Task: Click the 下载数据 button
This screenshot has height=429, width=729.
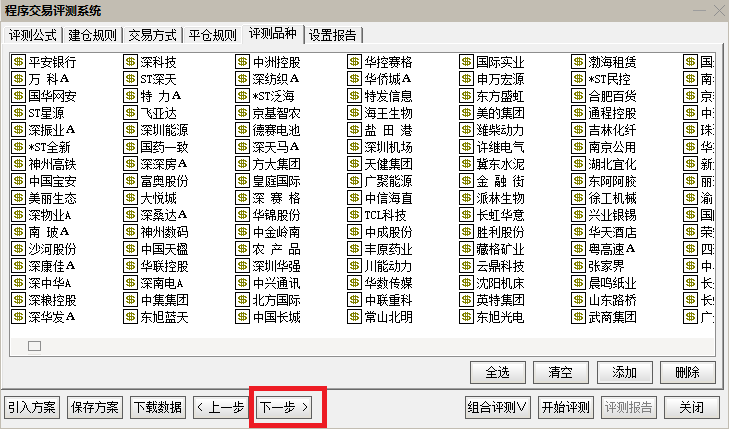Action: click(x=157, y=407)
